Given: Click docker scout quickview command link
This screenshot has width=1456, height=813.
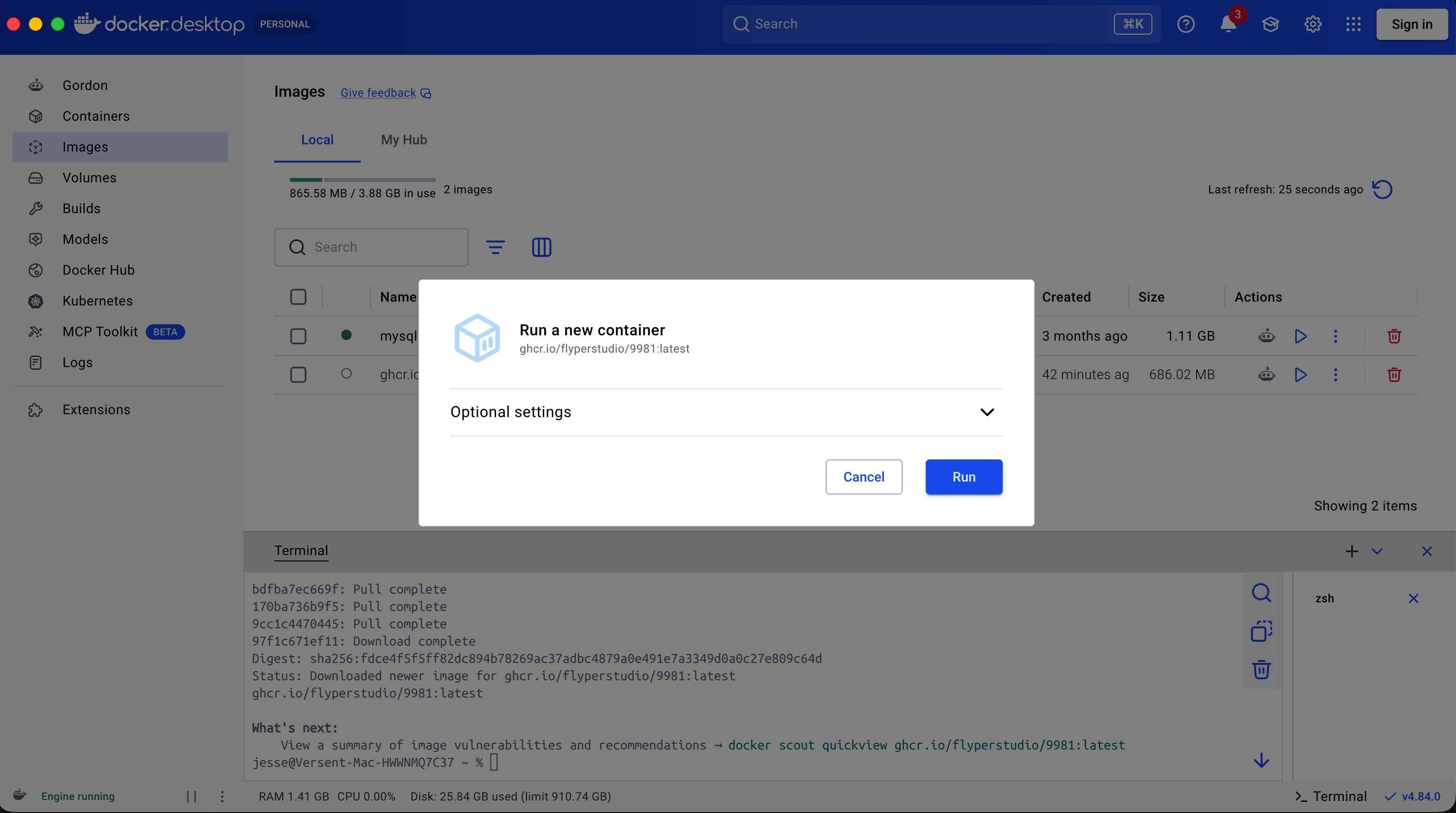Looking at the screenshot, I should tap(926, 746).
